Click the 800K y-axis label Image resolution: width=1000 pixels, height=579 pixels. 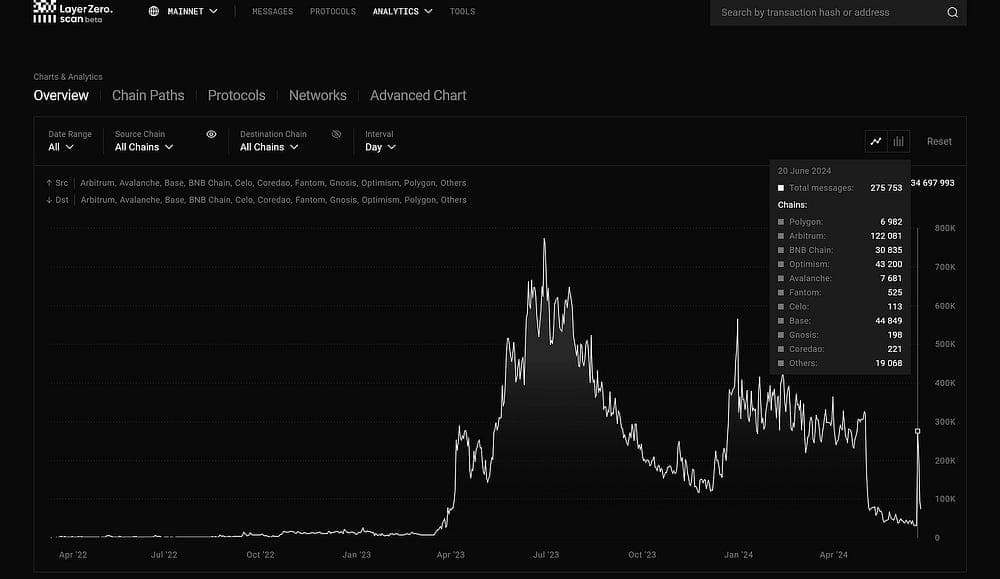pos(945,228)
